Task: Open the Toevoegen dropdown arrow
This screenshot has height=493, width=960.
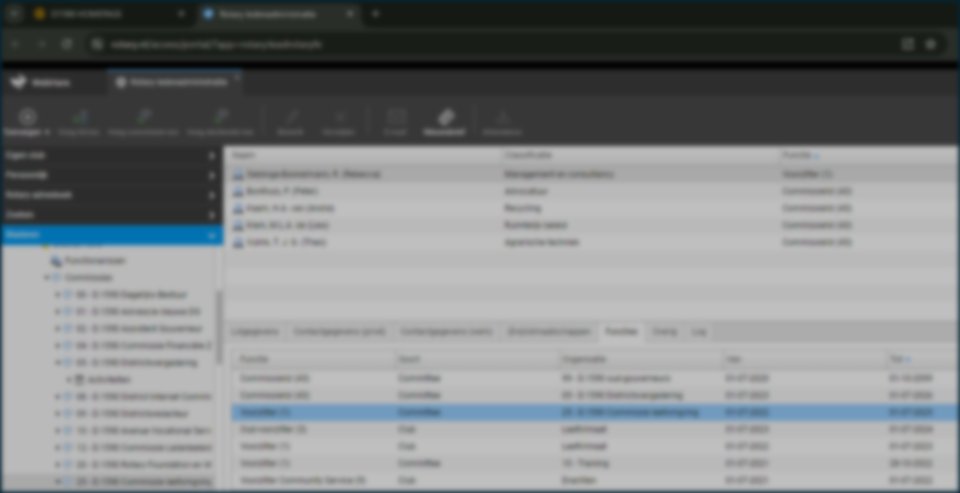Action: click(47, 132)
